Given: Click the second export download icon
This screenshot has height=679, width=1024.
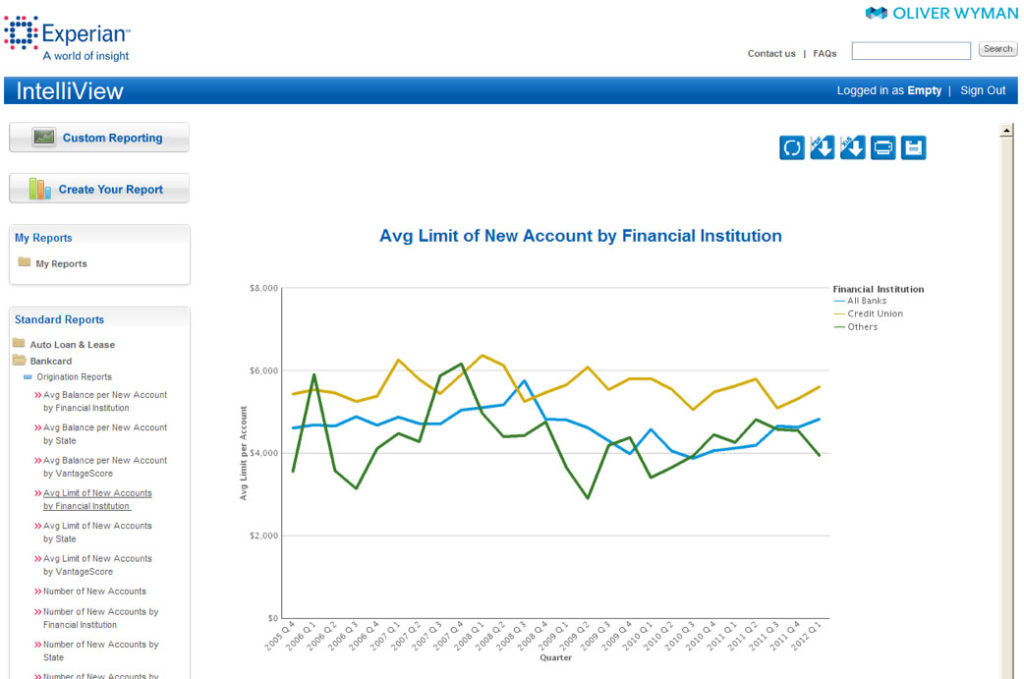Looking at the screenshot, I should (852, 147).
